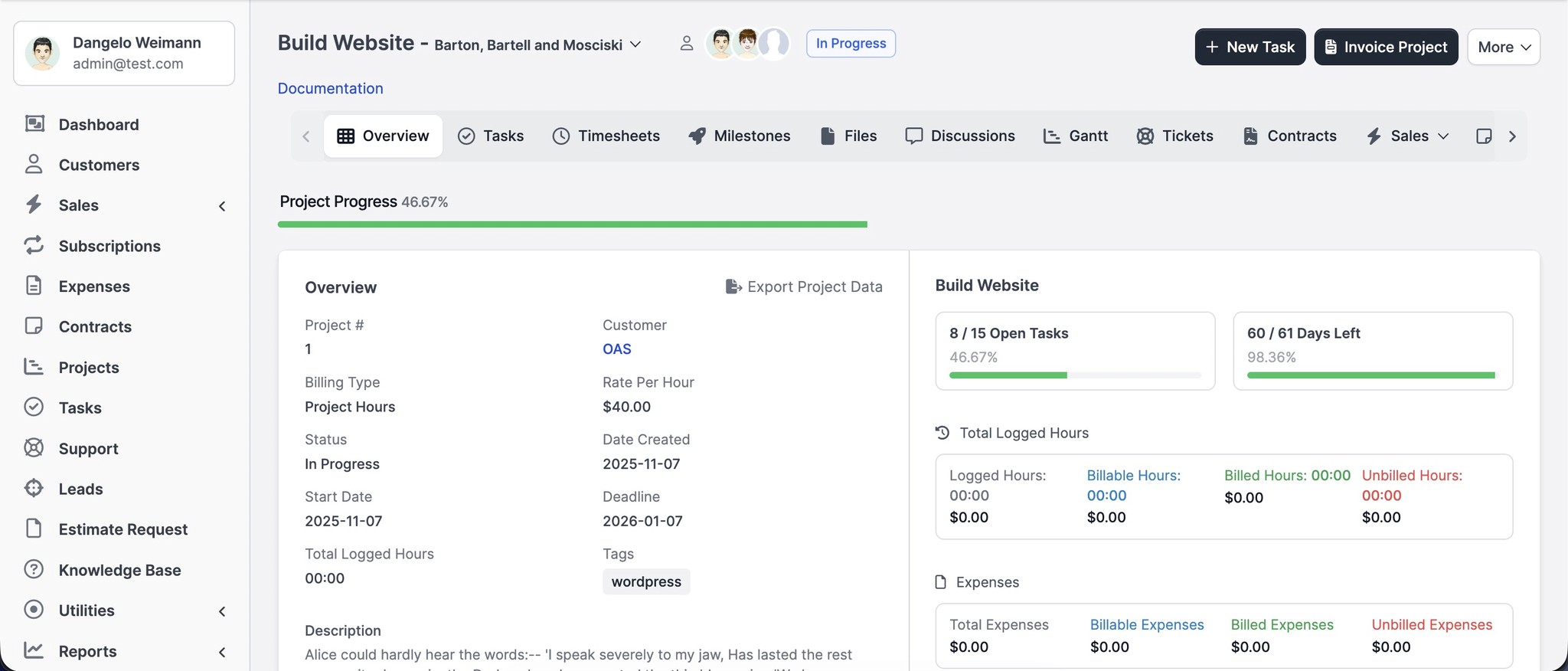Click the Tasks checkmark icon in sidebar
Image resolution: width=1568 pixels, height=671 pixels.
[34, 407]
